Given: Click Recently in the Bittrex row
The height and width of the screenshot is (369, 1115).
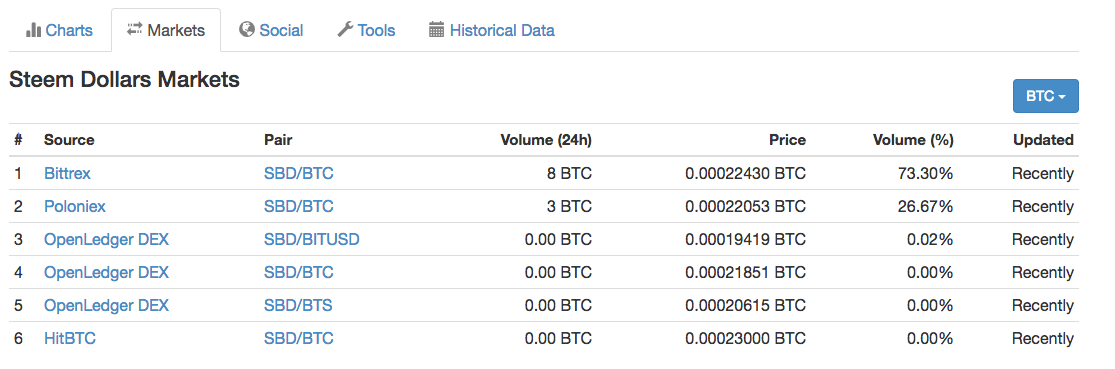Looking at the screenshot, I should pos(1042,173).
